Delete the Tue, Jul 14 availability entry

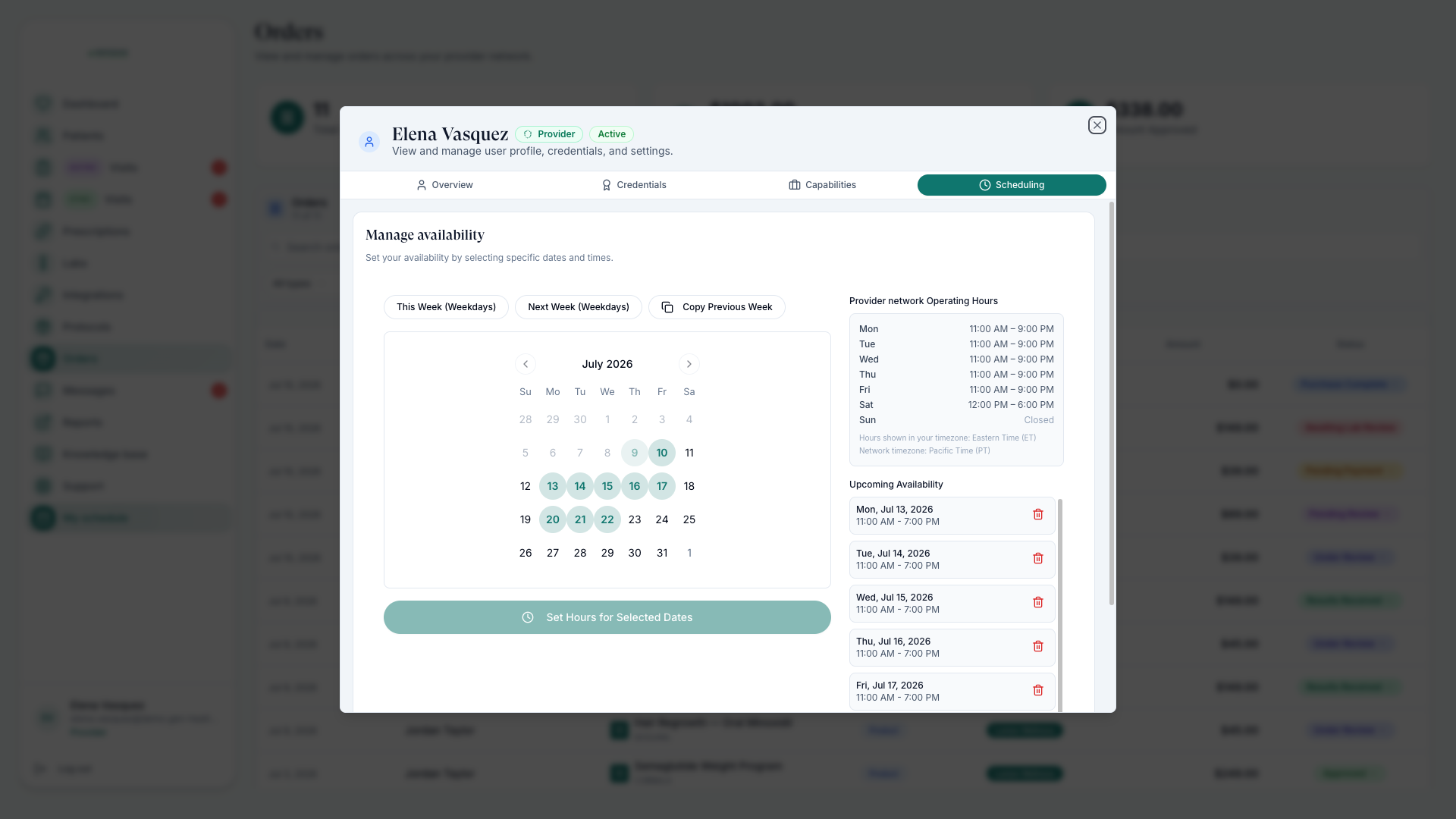point(1038,559)
